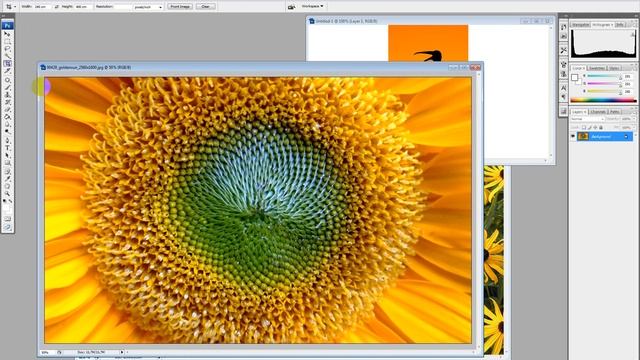Toggle lock image pixels in Layers panel
The width and height of the screenshot is (640, 360).
[590, 127]
